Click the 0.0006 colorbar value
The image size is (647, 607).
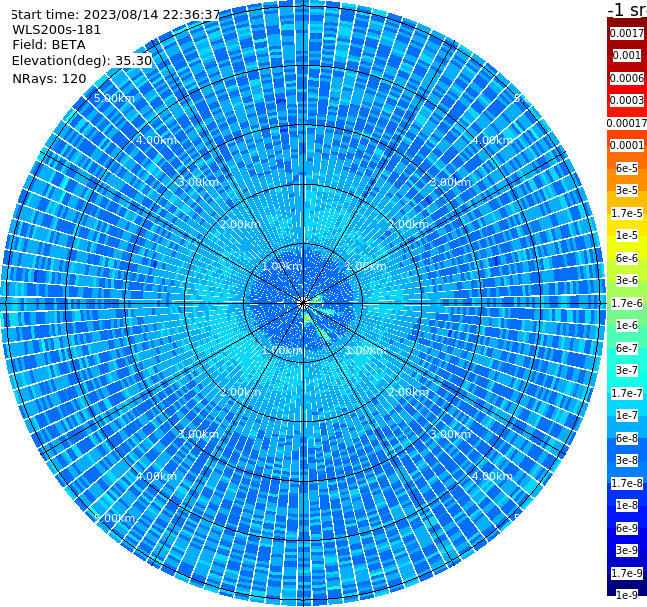click(x=627, y=78)
